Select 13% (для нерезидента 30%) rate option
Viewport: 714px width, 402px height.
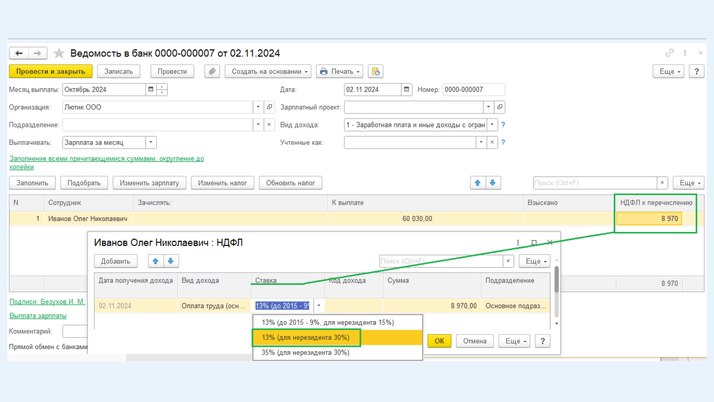[x=305, y=338]
